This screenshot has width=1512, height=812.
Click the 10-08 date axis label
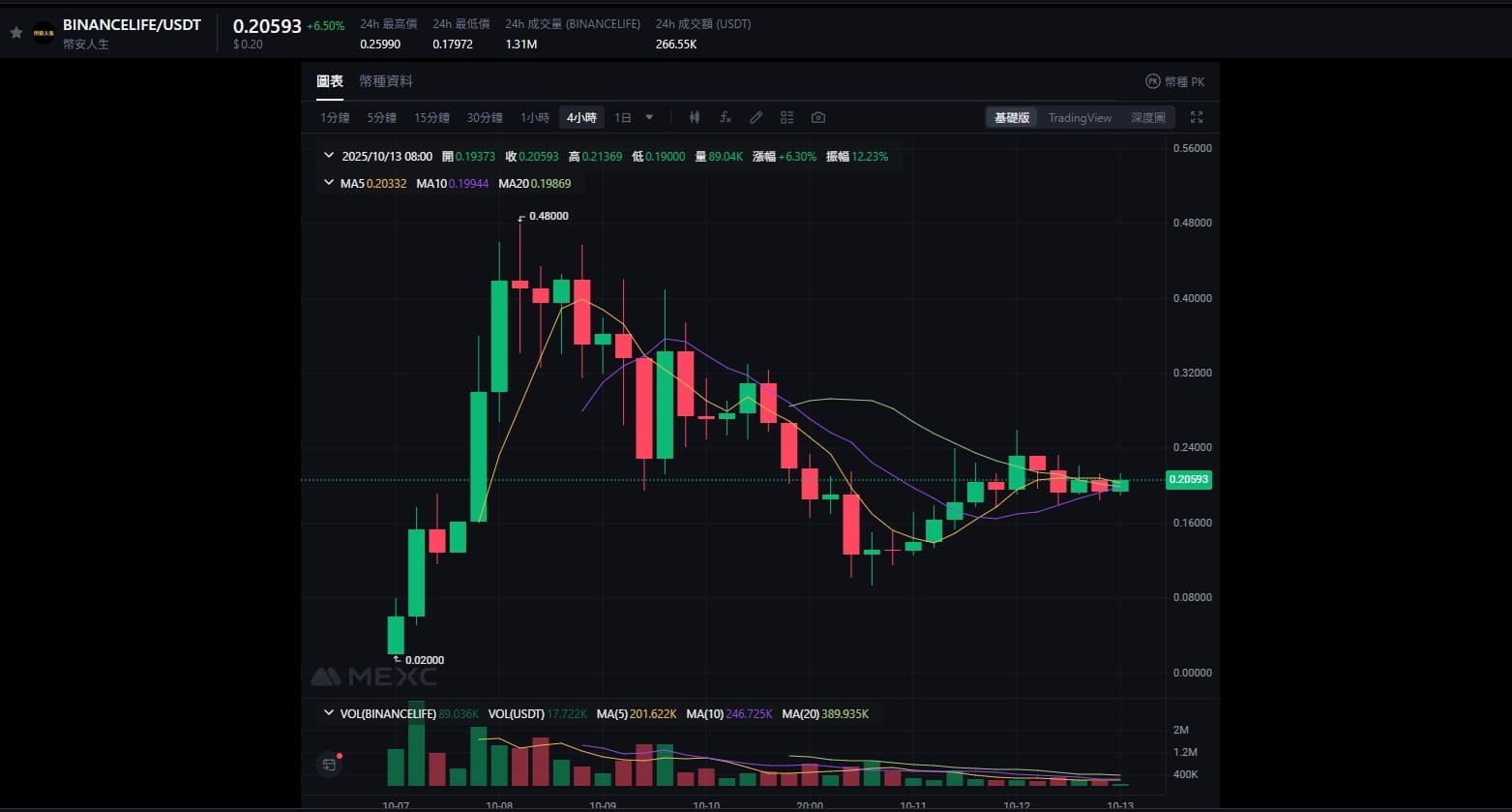point(499,805)
